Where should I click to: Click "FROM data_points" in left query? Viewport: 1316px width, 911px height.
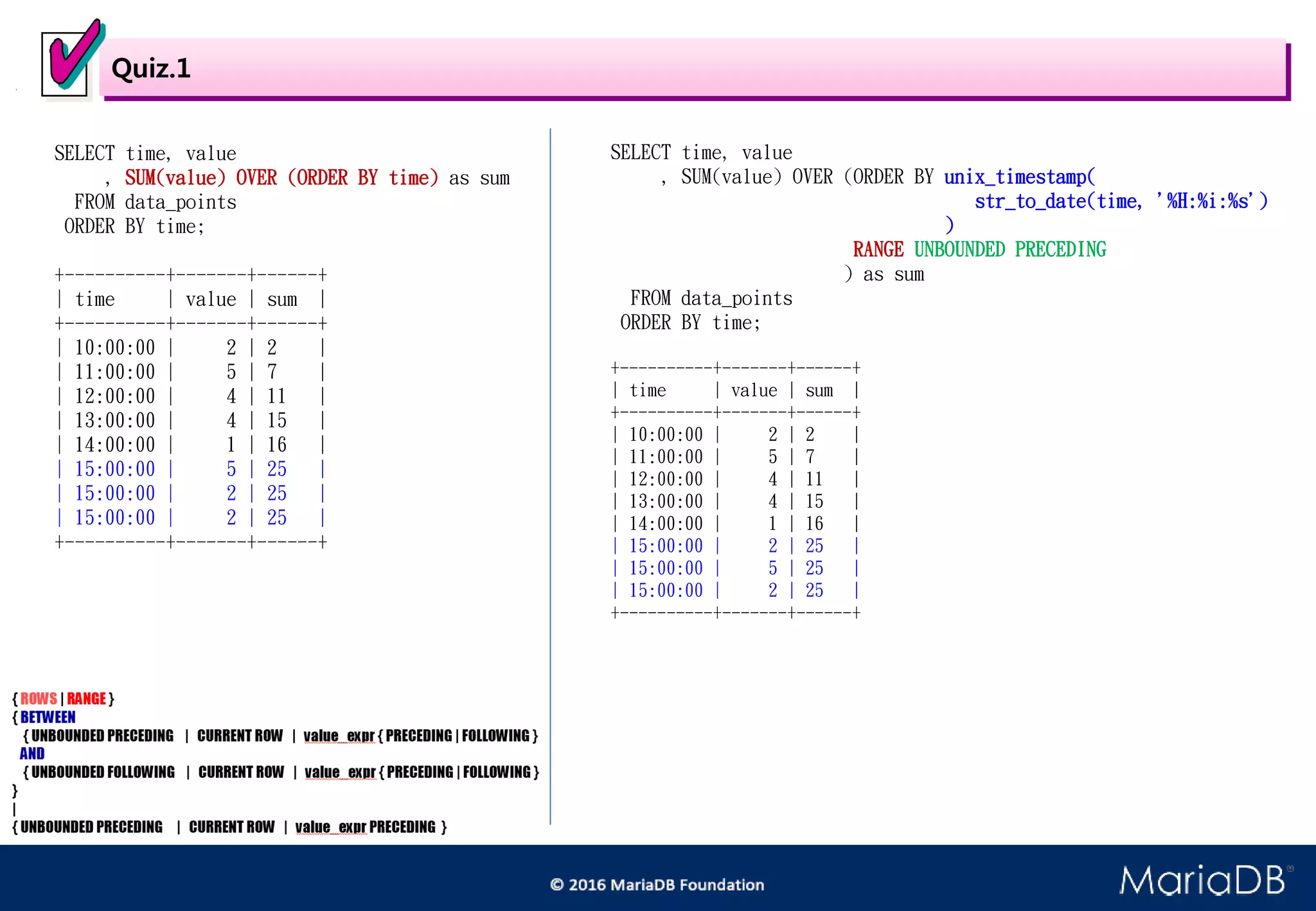(x=156, y=202)
